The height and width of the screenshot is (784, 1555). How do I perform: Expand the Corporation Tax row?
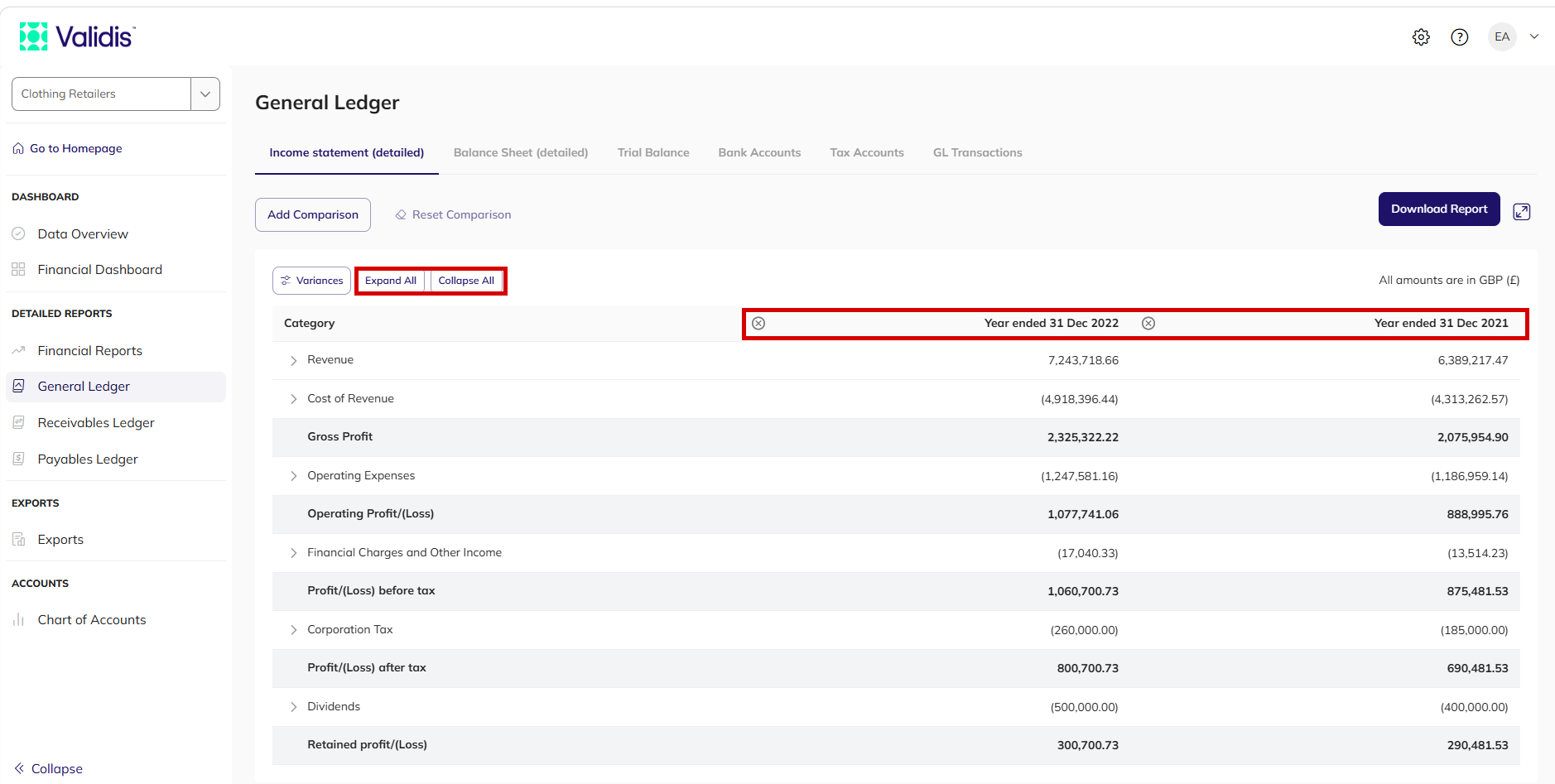[294, 630]
